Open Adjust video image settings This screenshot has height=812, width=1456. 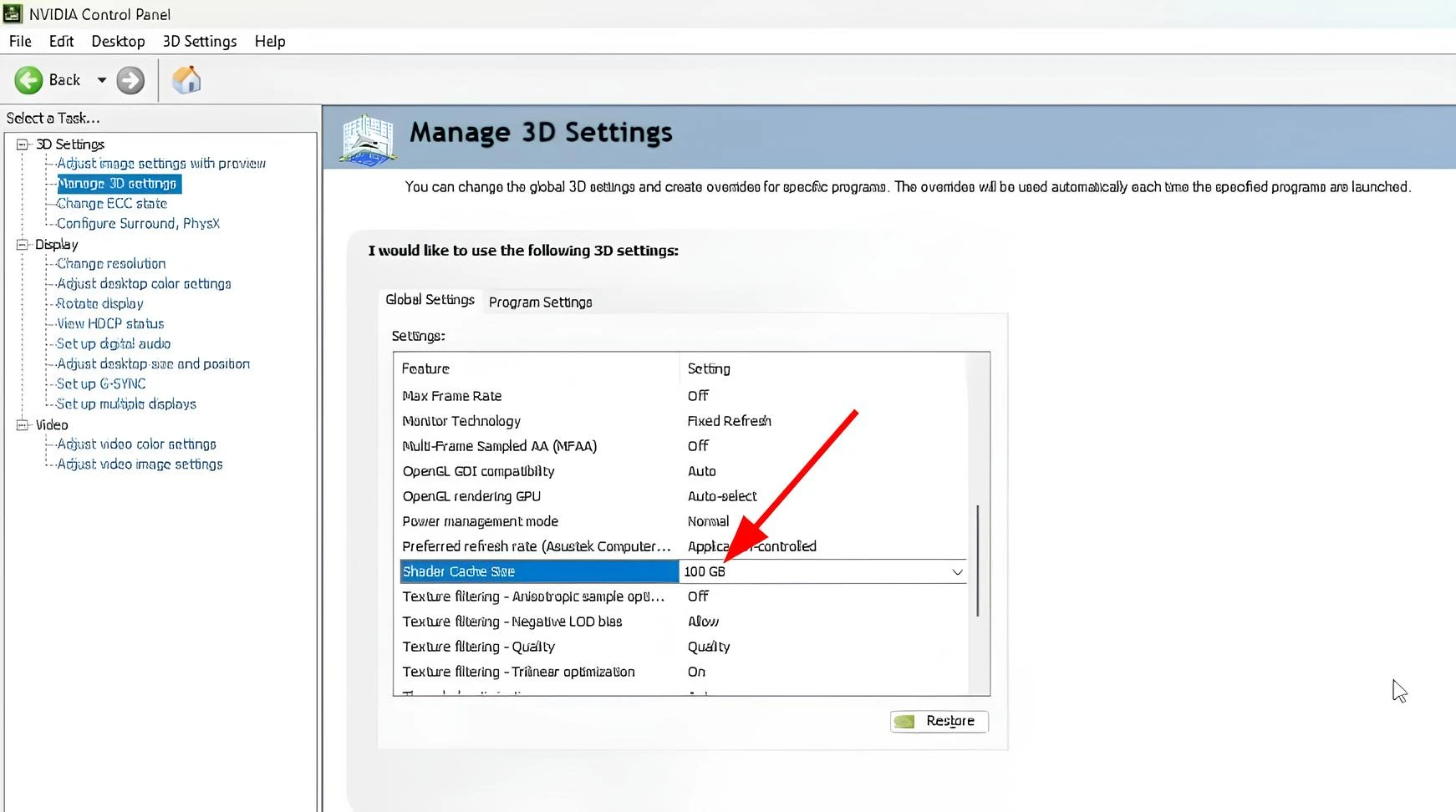(140, 464)
